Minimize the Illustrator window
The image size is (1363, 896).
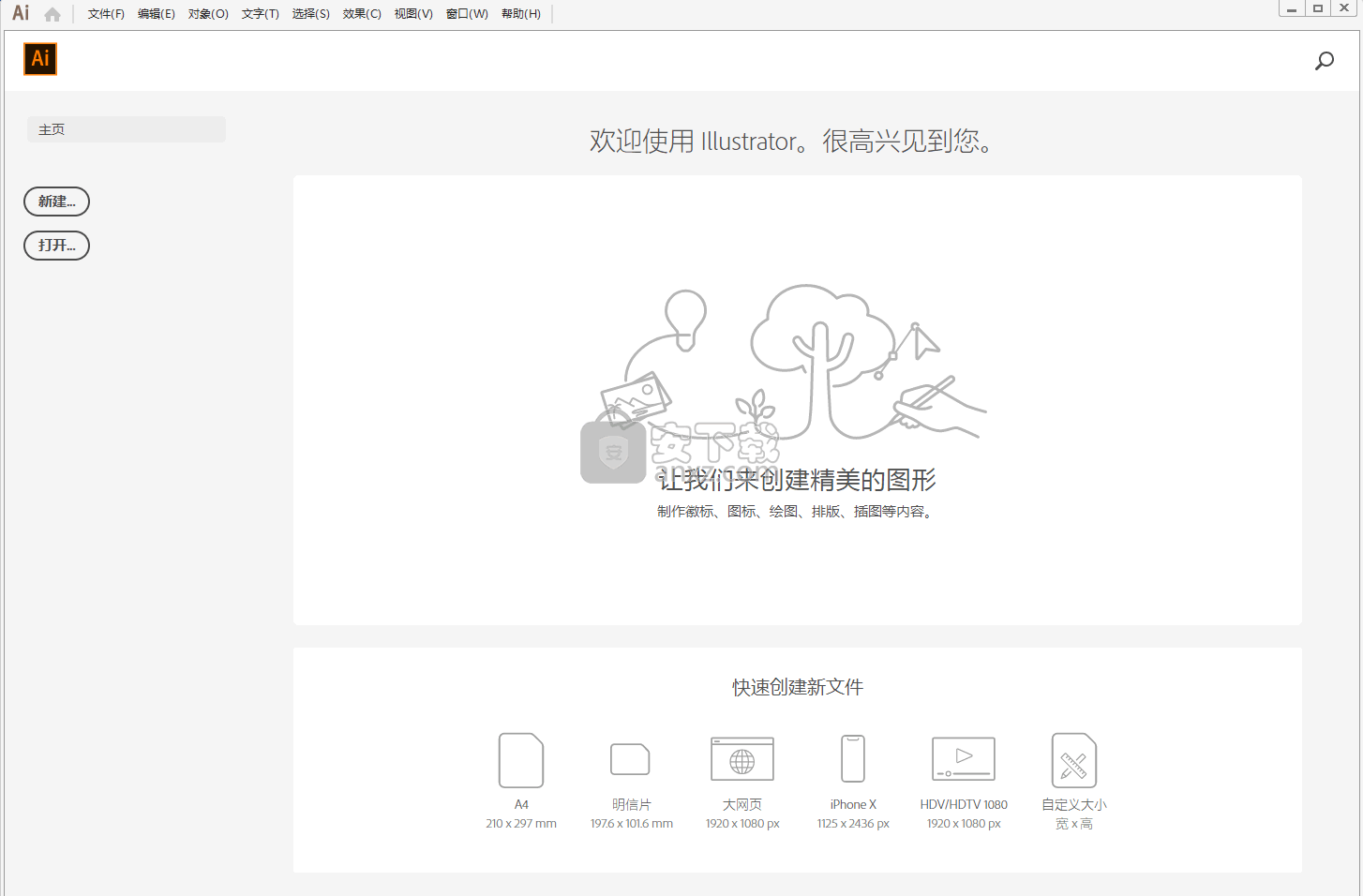click(x=1292, y=8)
